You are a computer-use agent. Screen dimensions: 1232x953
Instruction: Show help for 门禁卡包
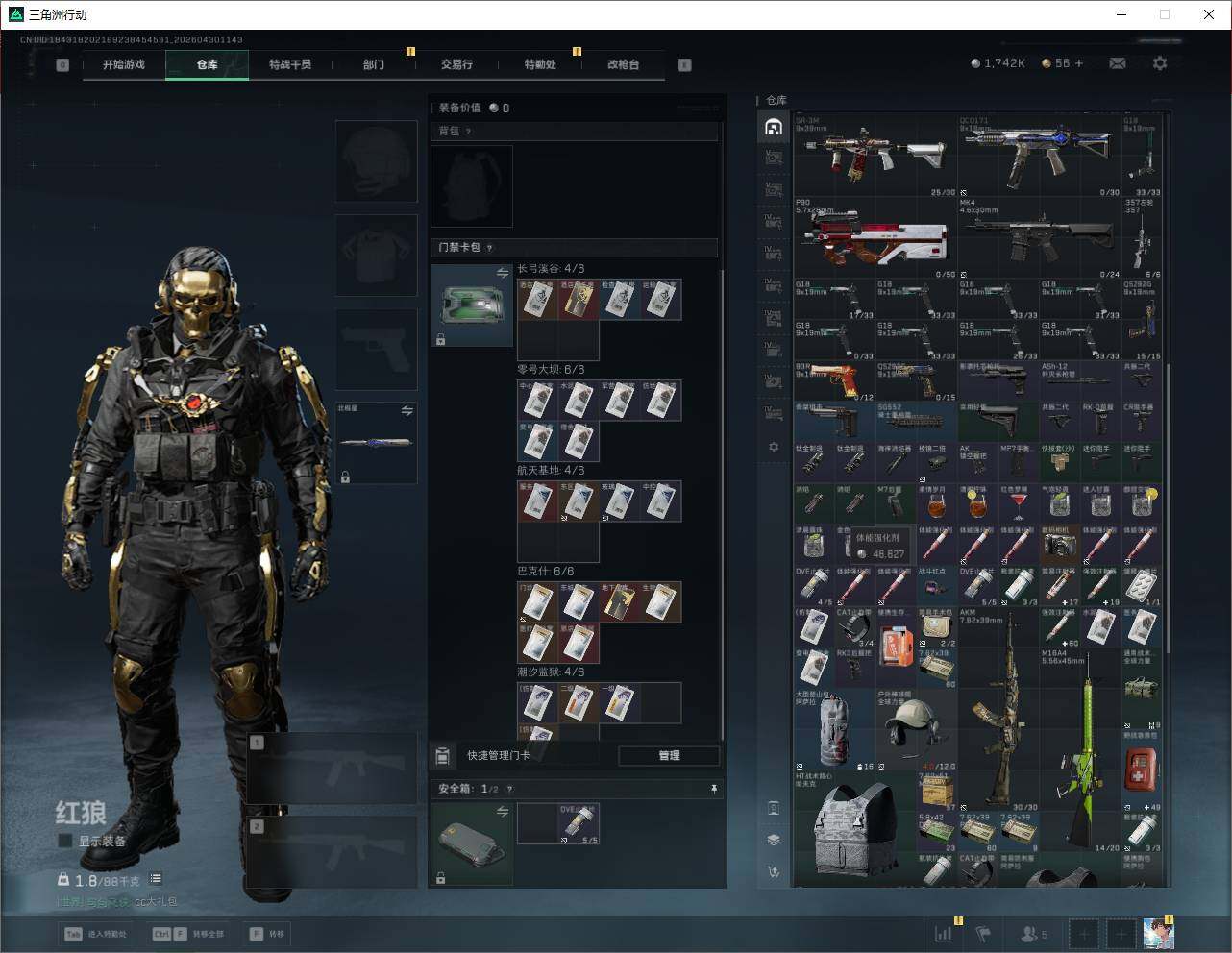click(489, 248)
